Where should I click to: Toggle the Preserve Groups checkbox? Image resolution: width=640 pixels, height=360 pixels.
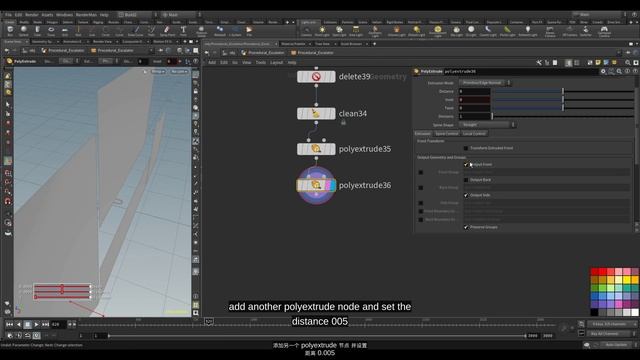(466, 227)
